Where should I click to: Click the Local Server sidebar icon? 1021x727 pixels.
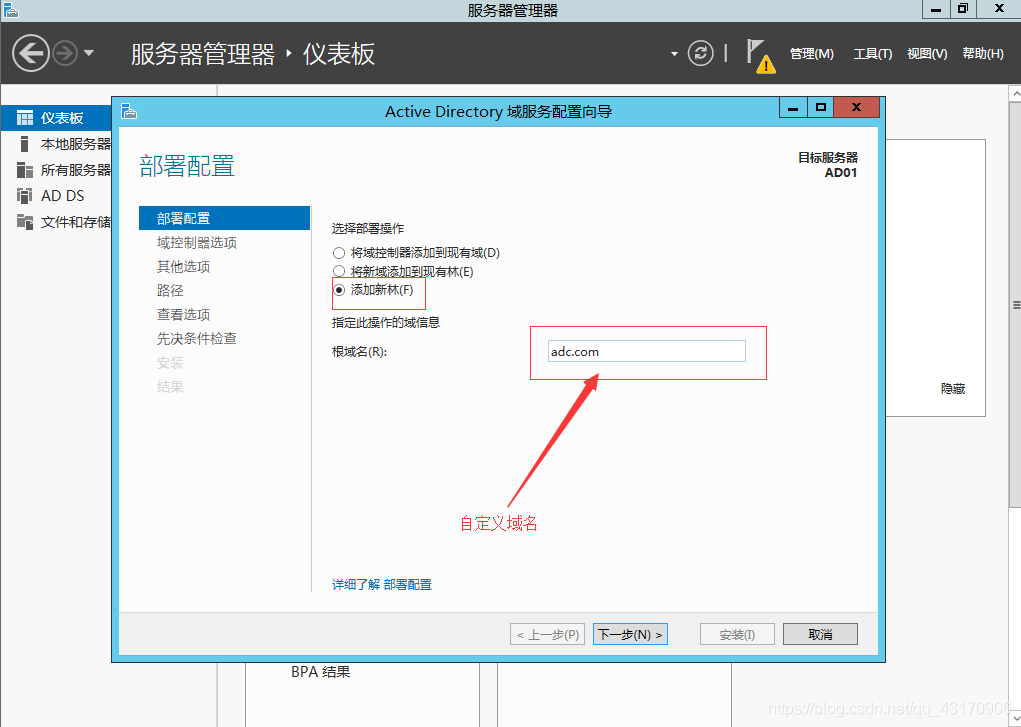click(x=25, y=144)
